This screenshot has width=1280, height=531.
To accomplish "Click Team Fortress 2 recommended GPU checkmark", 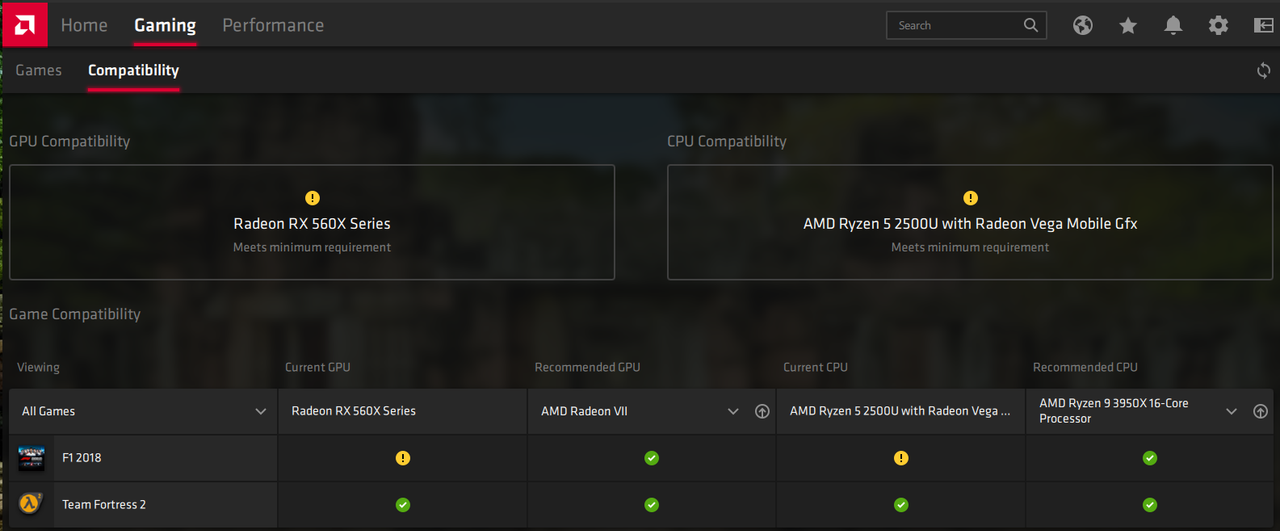I will [x=651, y=505].
